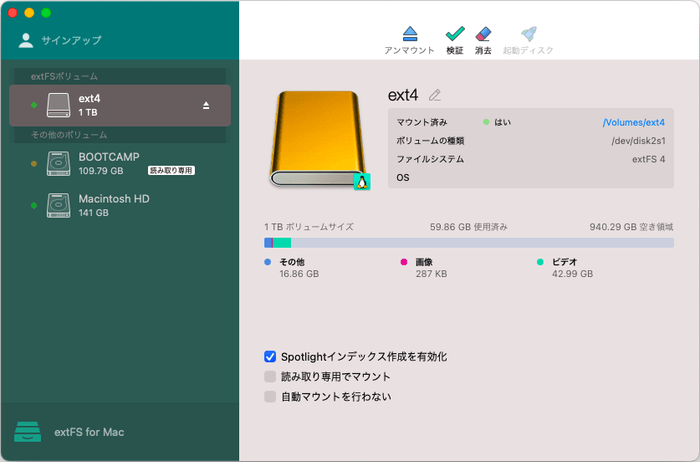The image size is (700, 462).
Task: Click the green fullscreen window button
Action: click(x=46, y=13)
